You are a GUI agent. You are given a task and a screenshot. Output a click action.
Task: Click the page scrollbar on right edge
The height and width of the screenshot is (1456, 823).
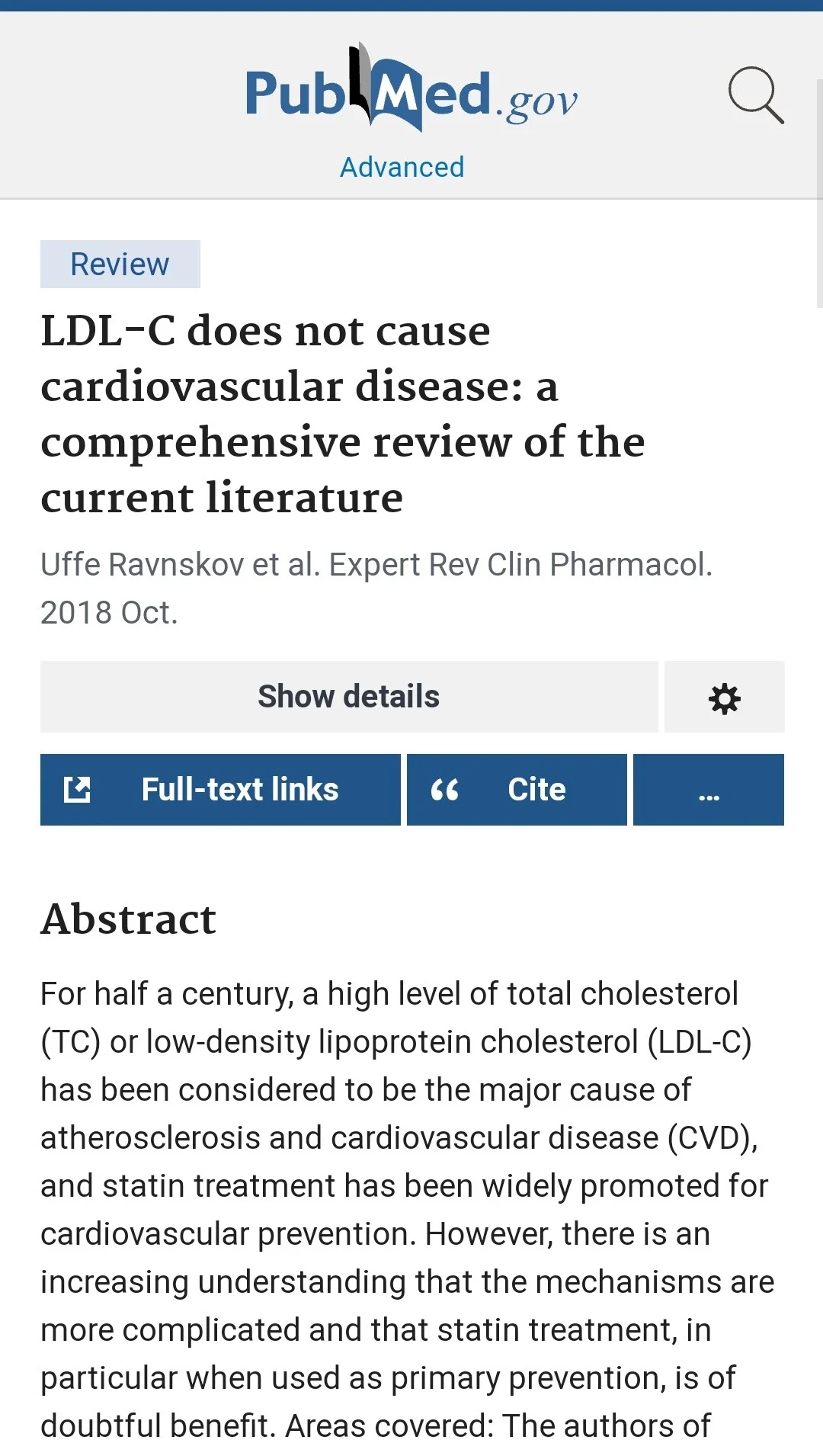819,194
